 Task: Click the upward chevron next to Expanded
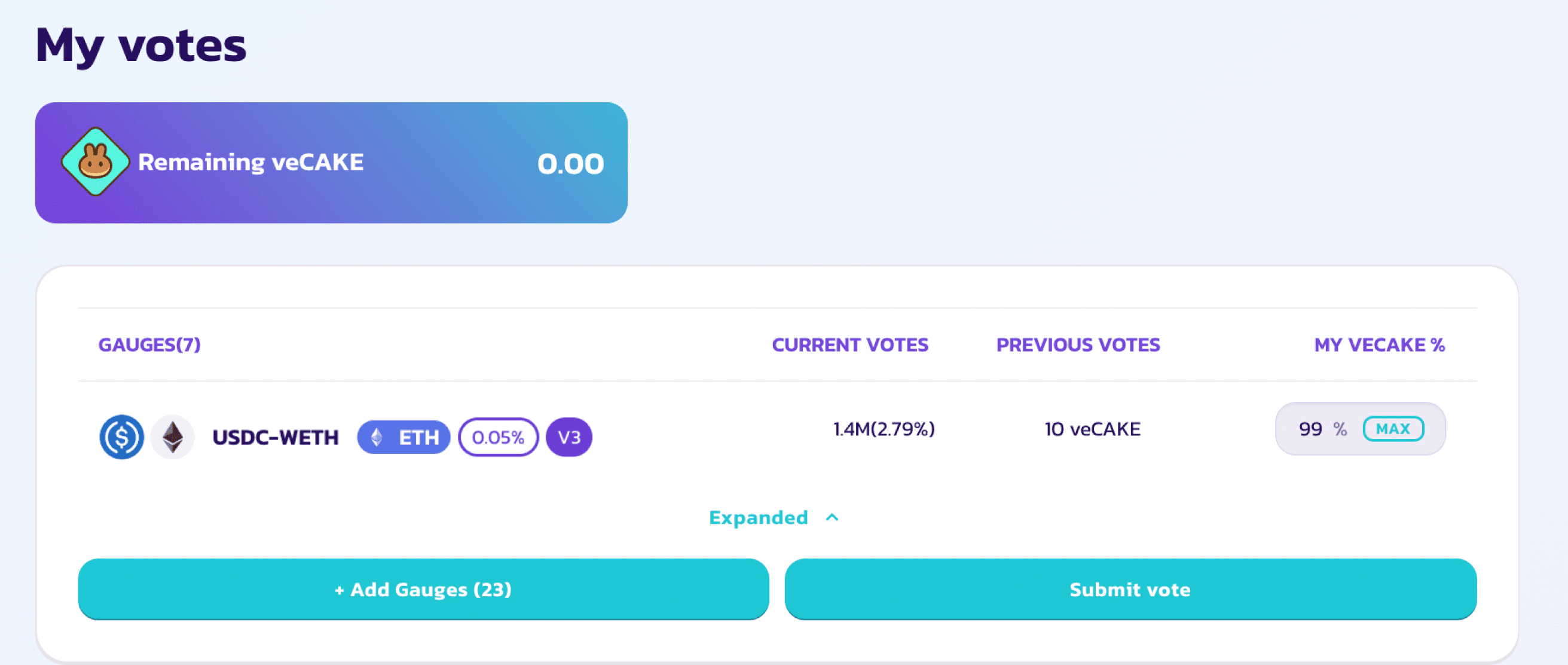[832, 518]
